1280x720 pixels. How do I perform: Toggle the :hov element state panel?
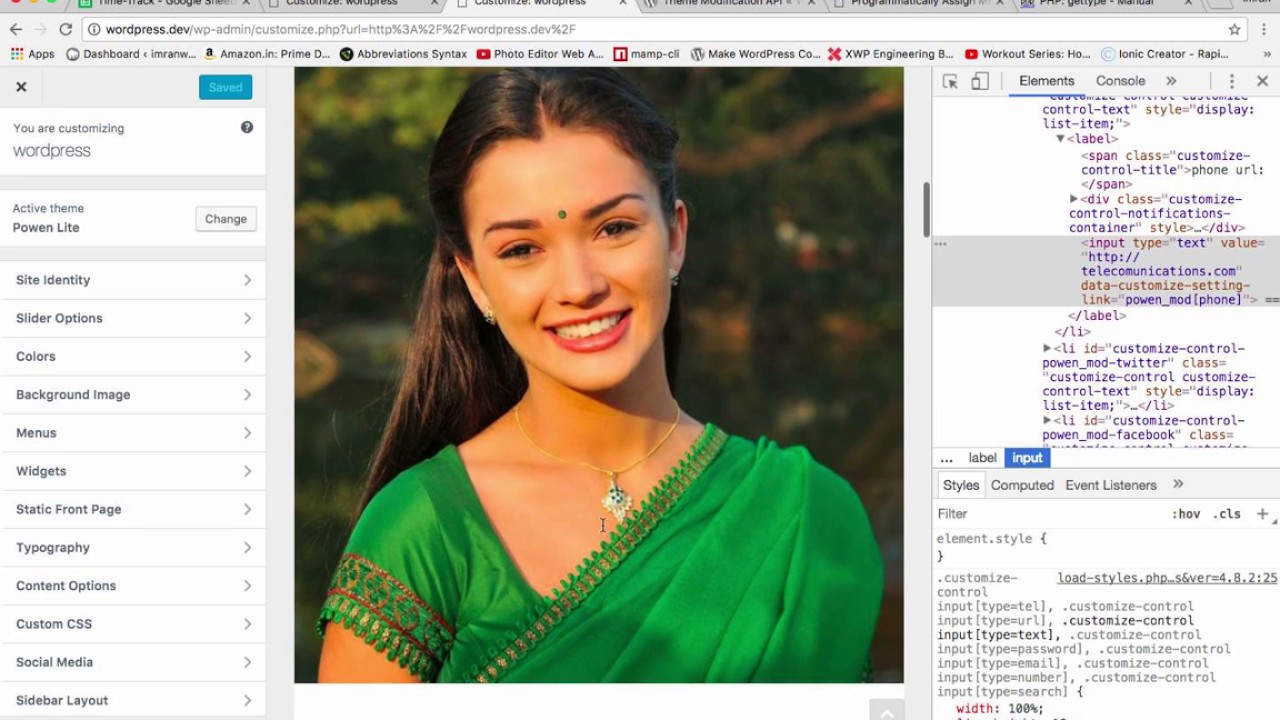[1186, 514]
